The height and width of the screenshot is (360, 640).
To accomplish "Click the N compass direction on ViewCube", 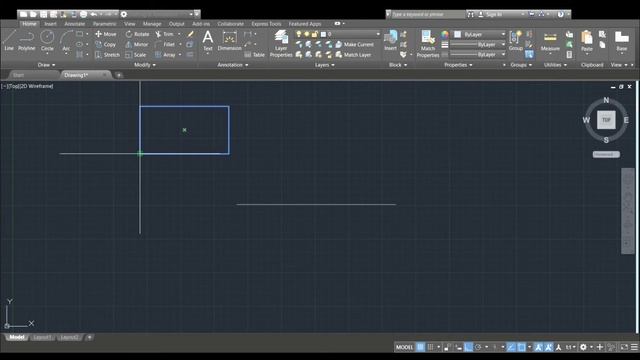I will [606, 100].
